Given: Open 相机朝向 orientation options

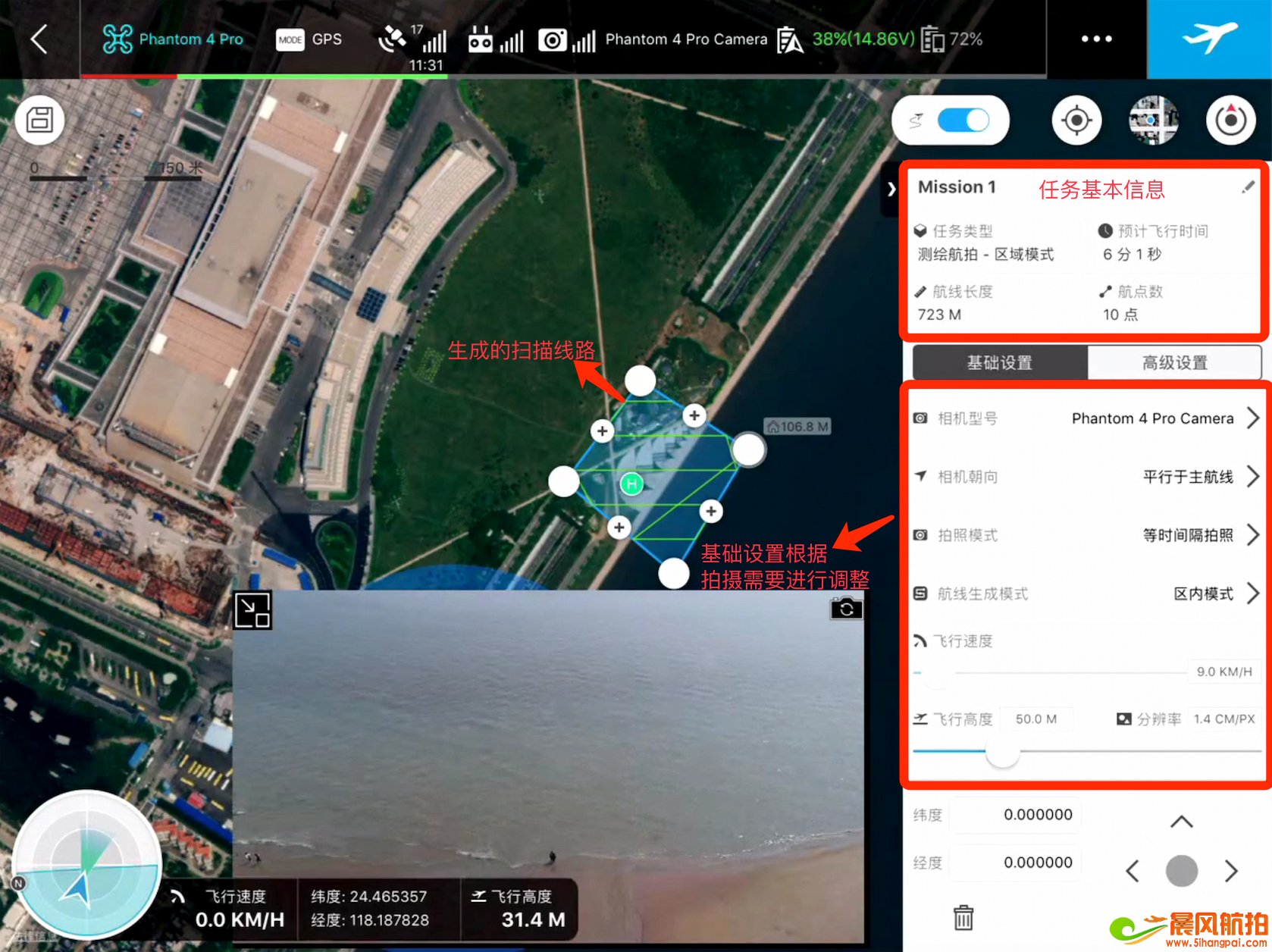Looking at the screenshot, I should pyautogui.click(x=1086, y=477).
